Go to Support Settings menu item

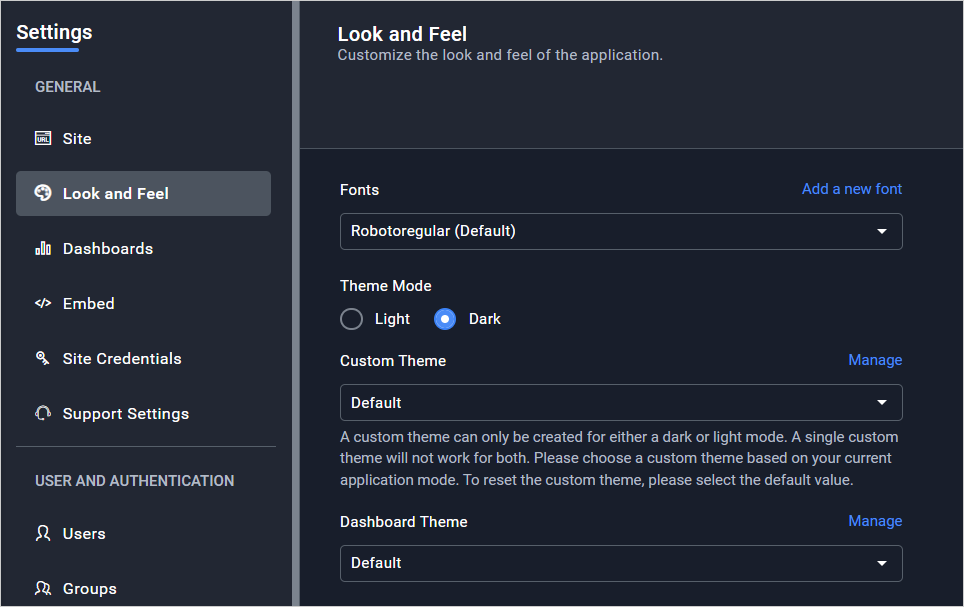point(125,413)
